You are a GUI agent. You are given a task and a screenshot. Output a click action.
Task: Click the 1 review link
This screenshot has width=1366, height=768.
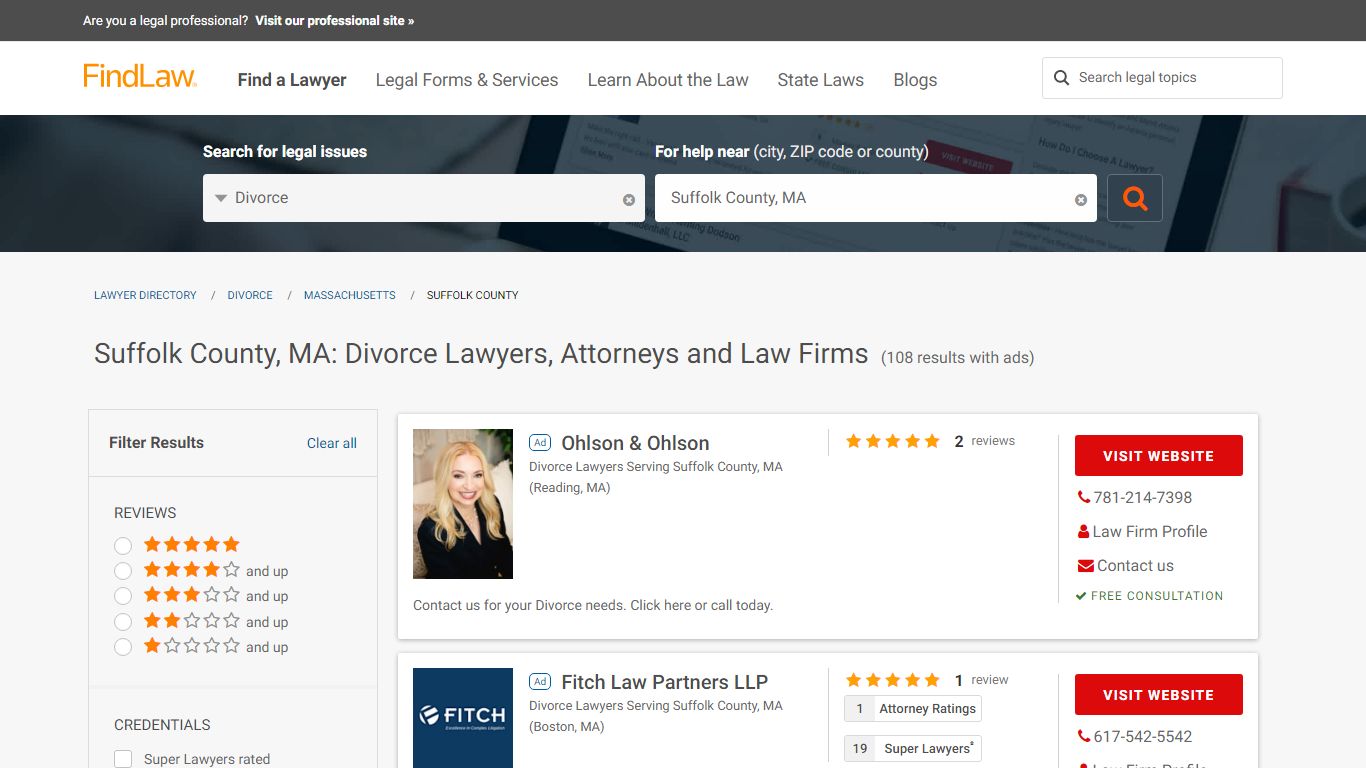click(x=982, y=680)
